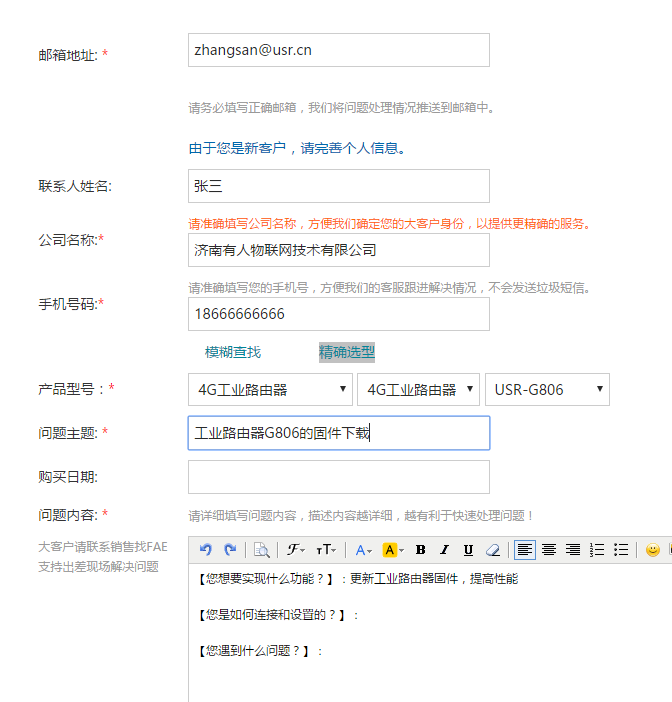Click the redo arrow in editor toolbar
The height and width of the screenshot is (702, 672).
229,550
